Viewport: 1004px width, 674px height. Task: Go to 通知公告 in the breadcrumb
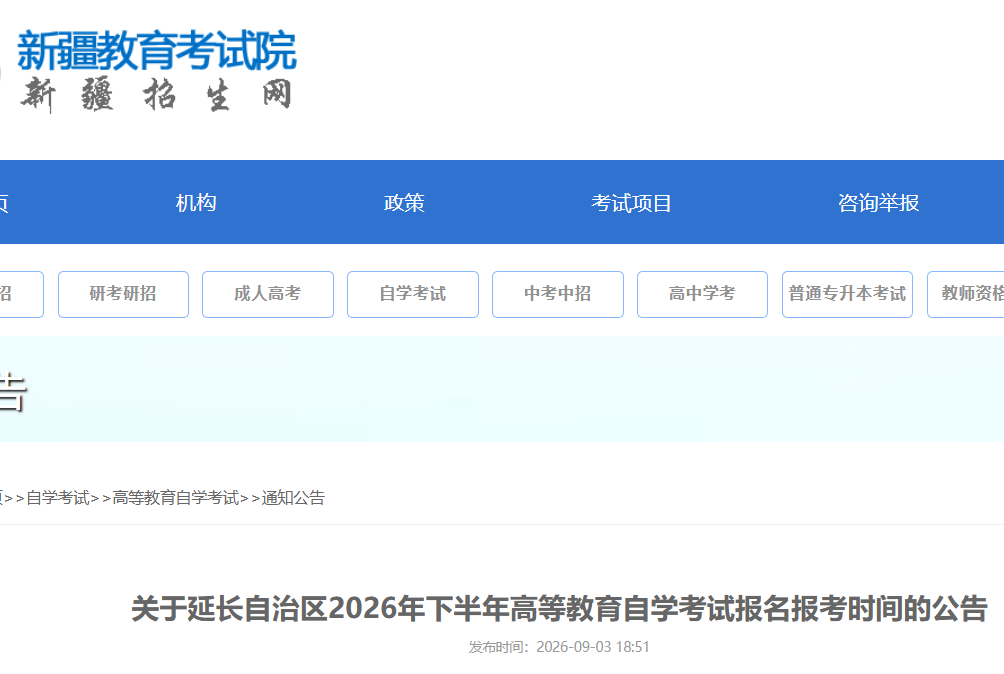(293, 498)
